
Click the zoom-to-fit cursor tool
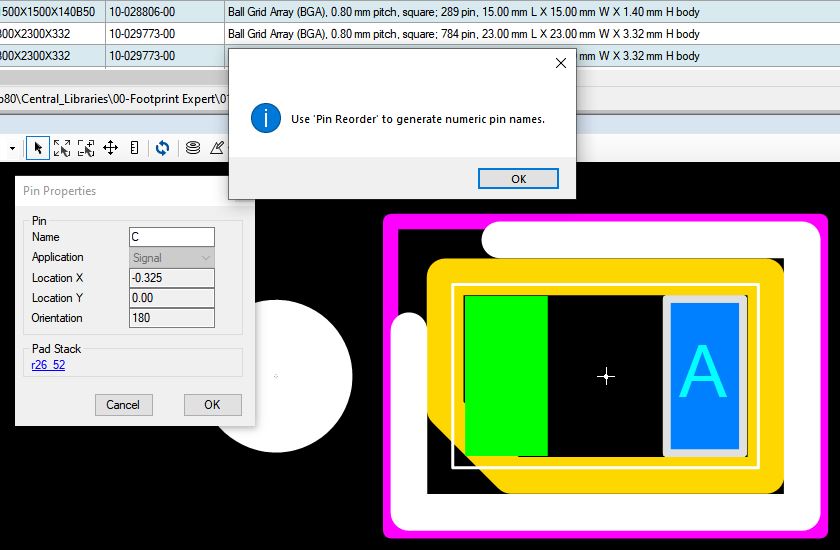pyautogui.click(x=62, y=148)
